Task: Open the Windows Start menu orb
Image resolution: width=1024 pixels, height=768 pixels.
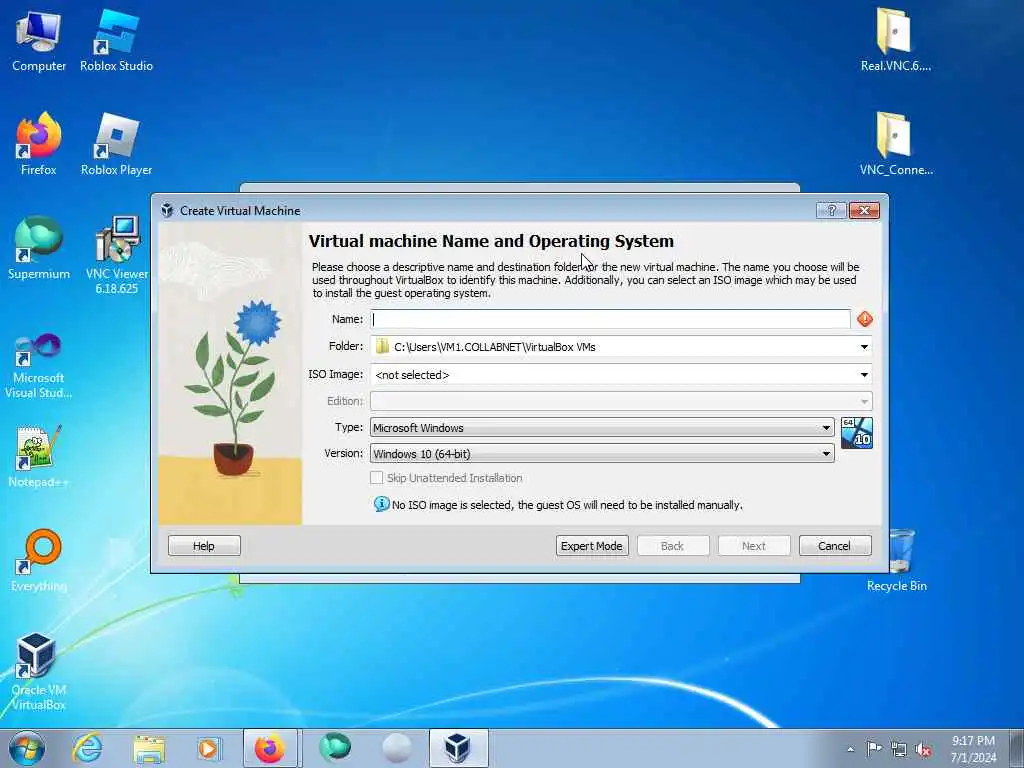Action: [27, 748]
